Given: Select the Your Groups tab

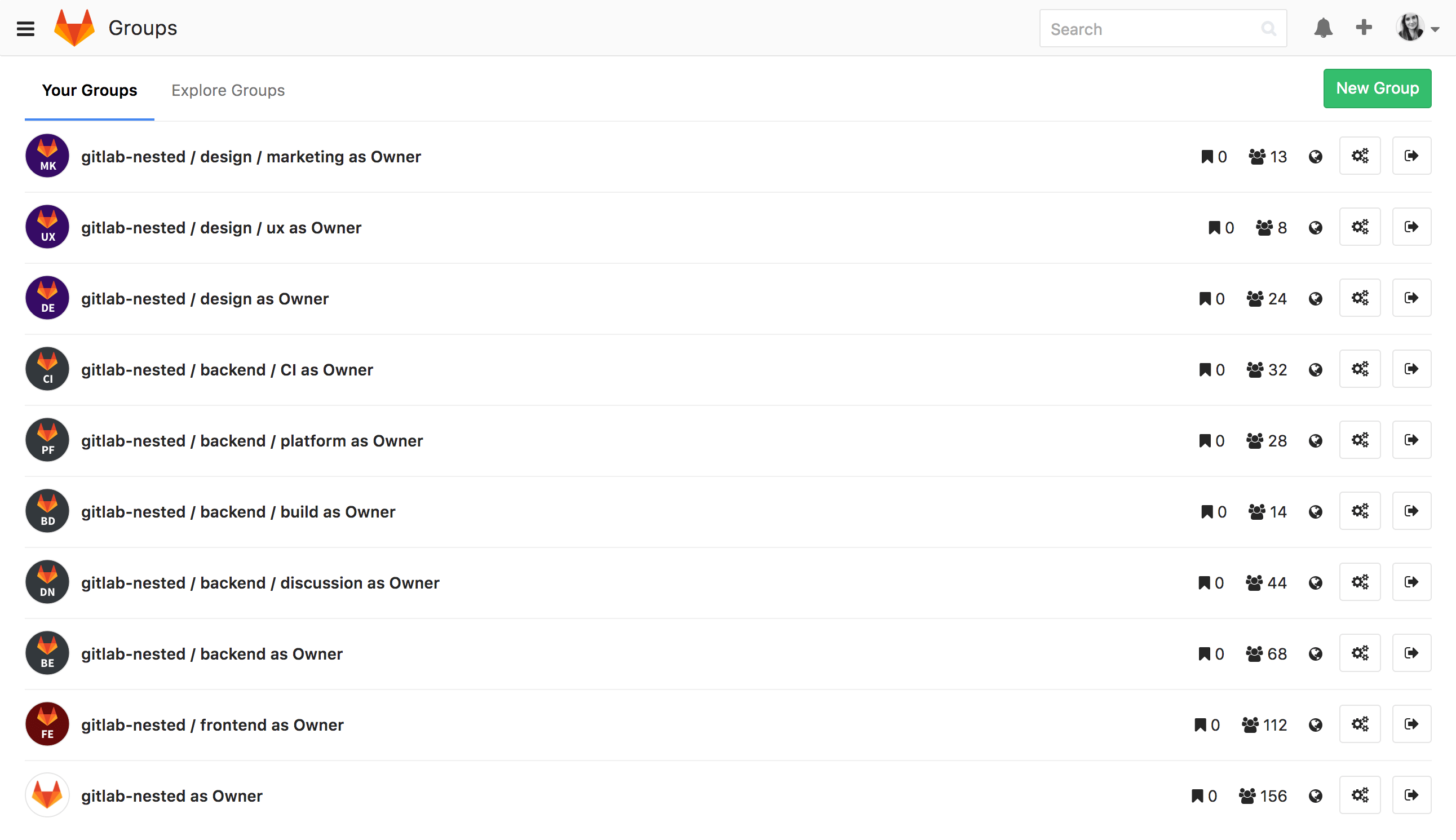Looking at the screenshot, I should (x=90, y=90).
